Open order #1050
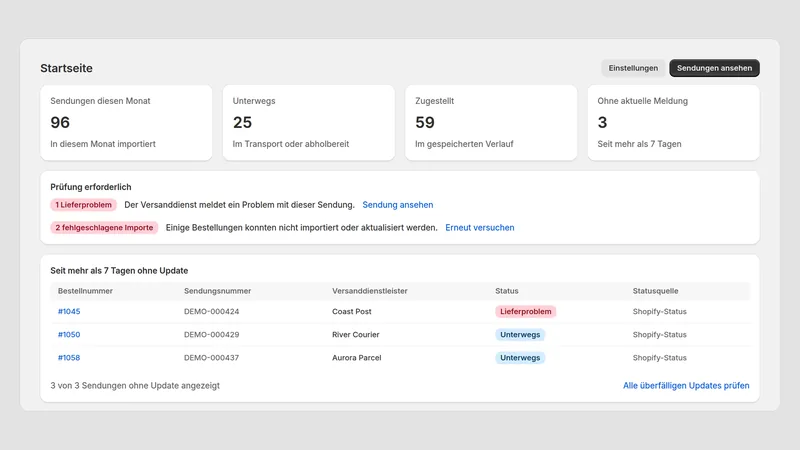This screenshot has width=800, height=450. tap(69, 335)
